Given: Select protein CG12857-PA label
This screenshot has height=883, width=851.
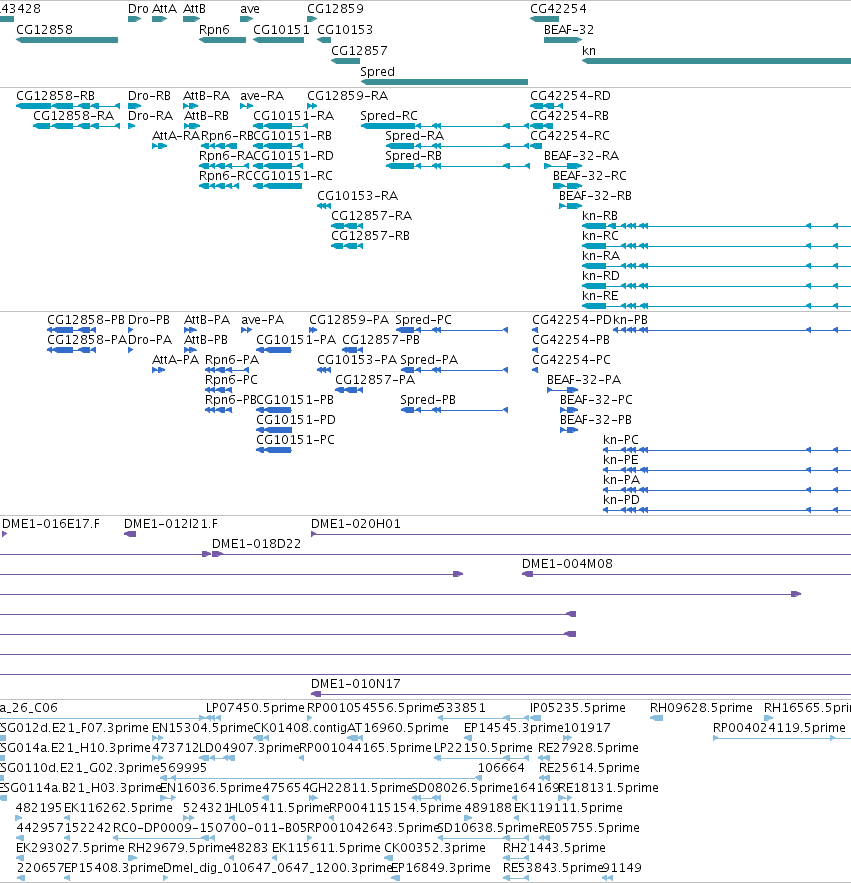Looking at the screenshot, I should click(375, 380).
